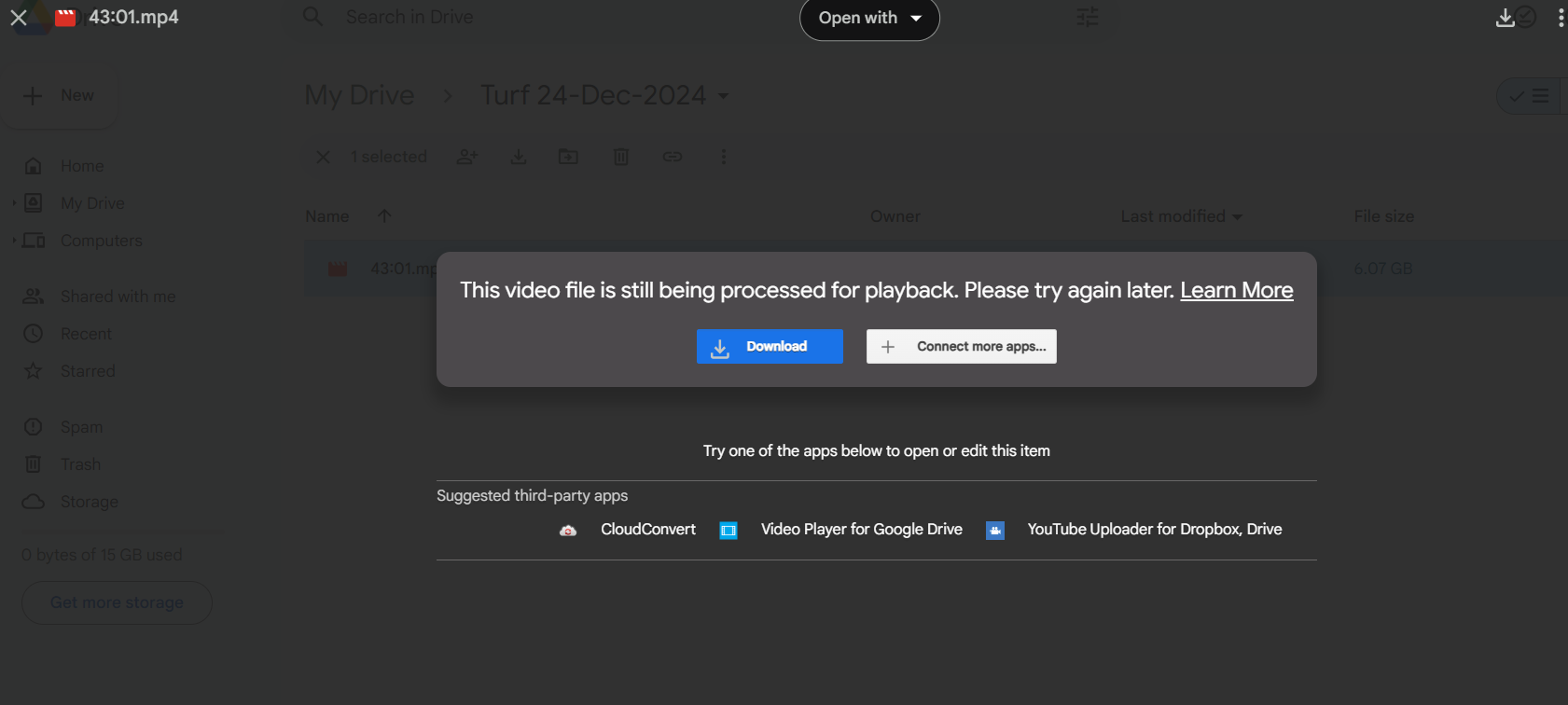1568x705 pixels.
Task: Click the Video Player for Google Drive icon
Action: pyautogui.click(x=728, y=531)
